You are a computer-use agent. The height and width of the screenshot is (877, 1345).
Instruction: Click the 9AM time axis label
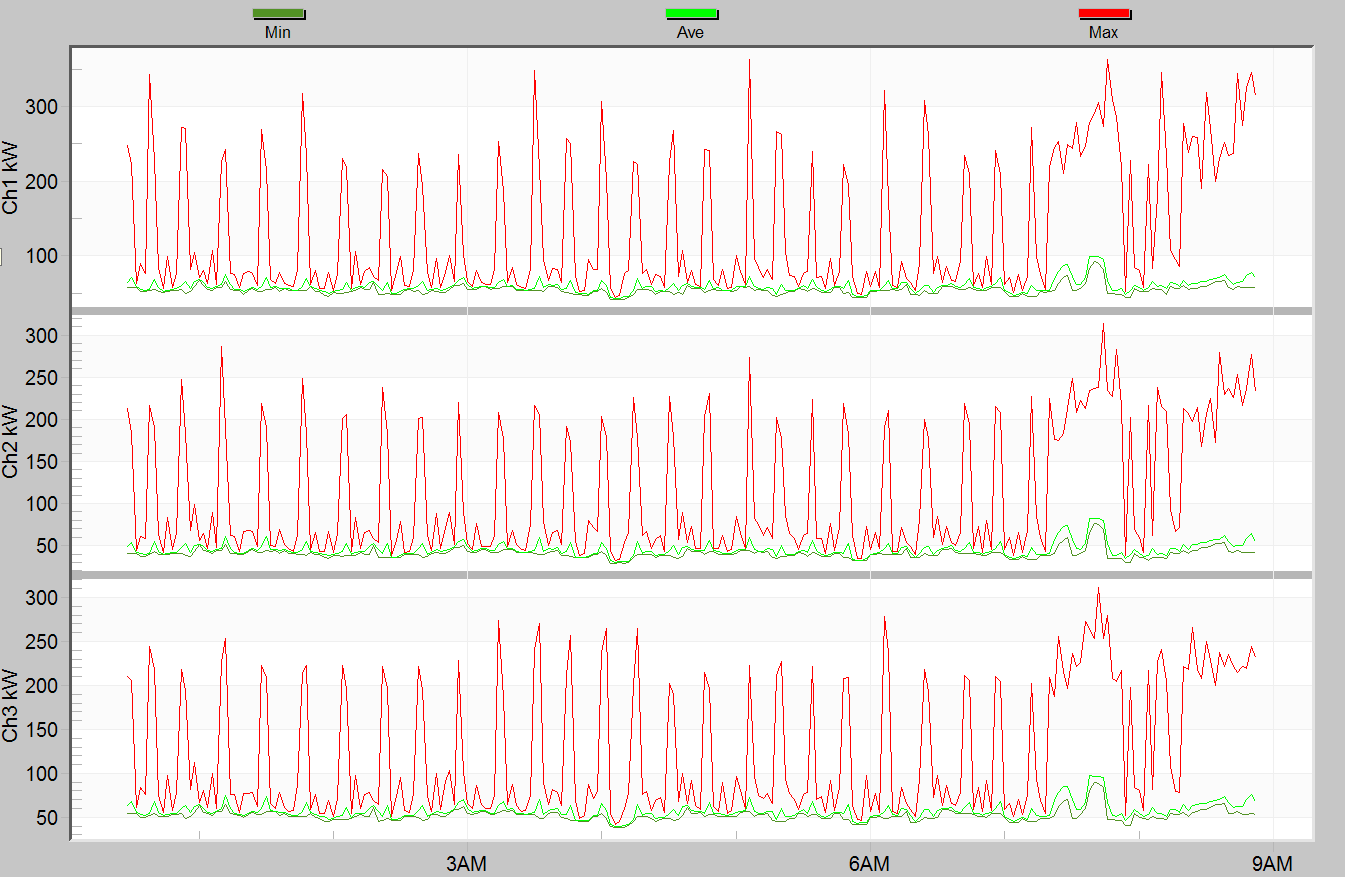(x=1271, y=862)
